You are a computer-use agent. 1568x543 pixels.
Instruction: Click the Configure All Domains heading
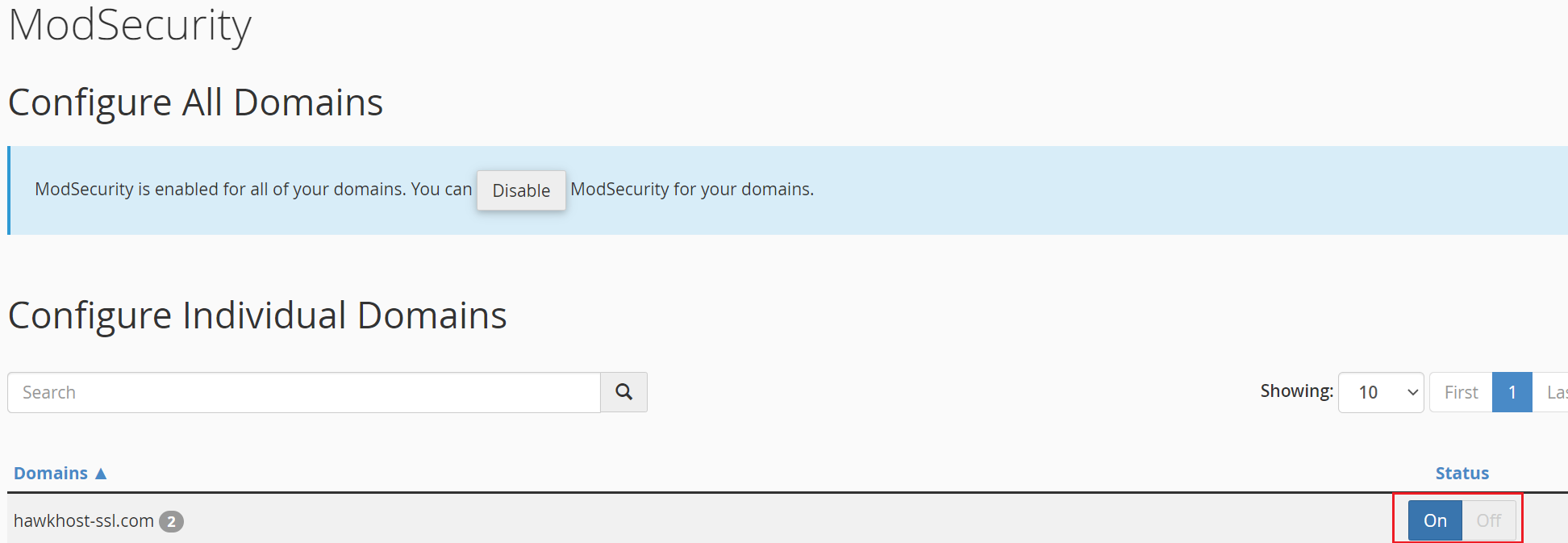pos(195,102)
